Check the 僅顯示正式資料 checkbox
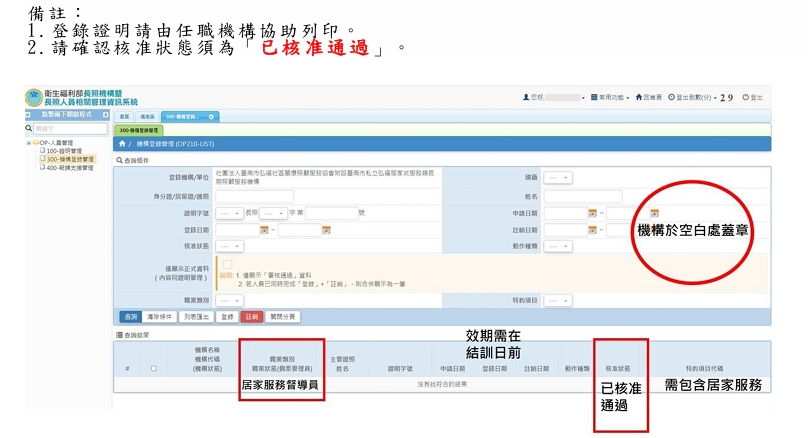This screenshot has width=808, height=438. click(x=227, y=264)
